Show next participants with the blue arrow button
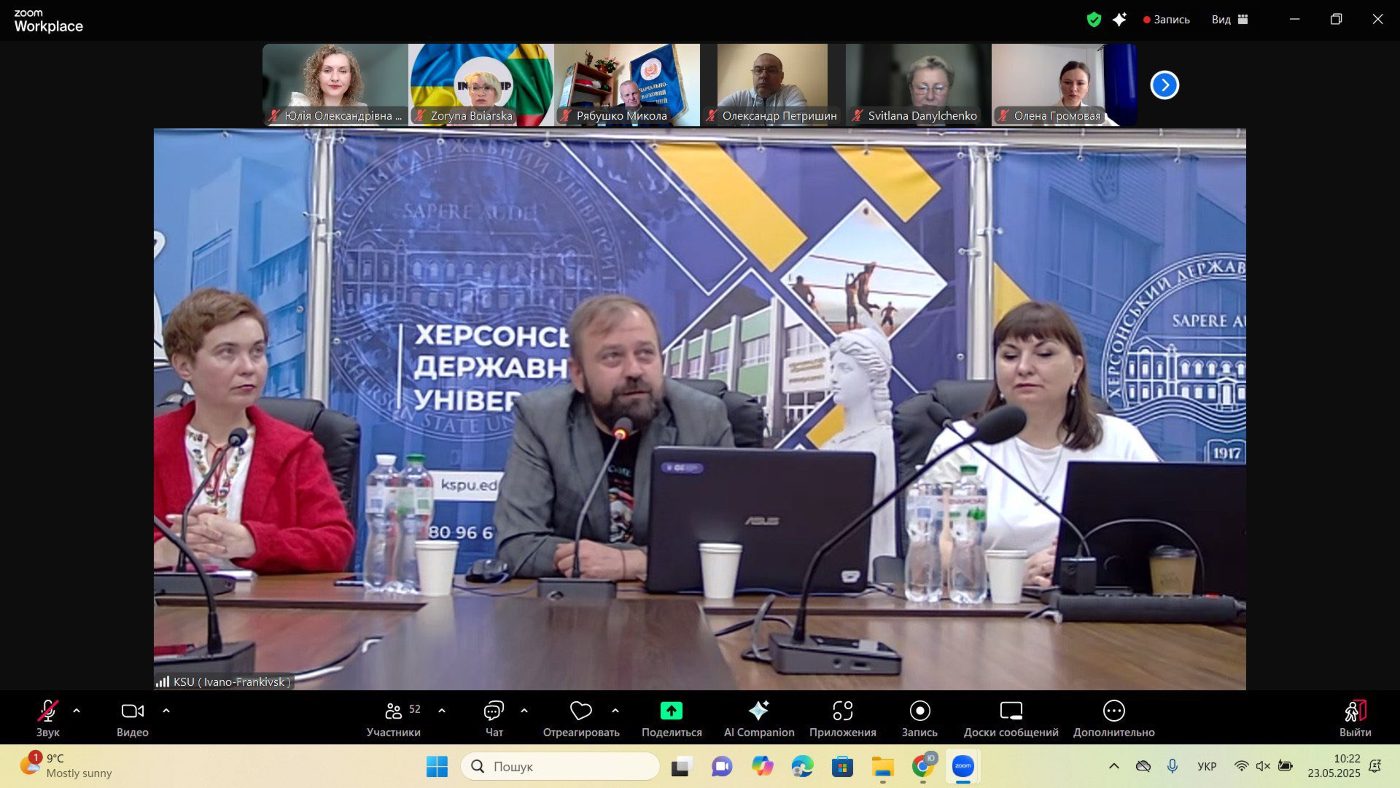 1164,85
